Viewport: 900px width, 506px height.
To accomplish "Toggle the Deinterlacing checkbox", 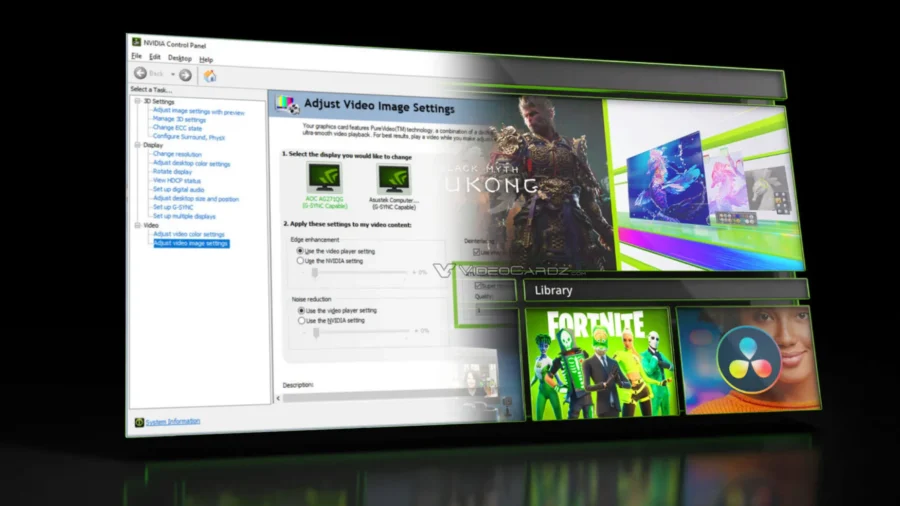I will point(476,252).
